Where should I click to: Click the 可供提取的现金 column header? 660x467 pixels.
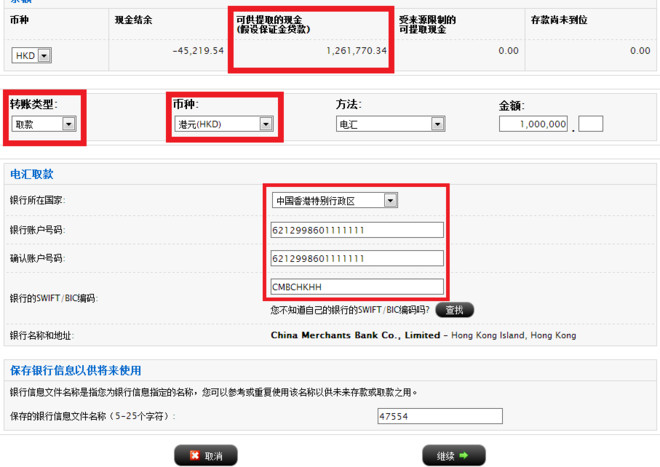tap(273, 24)
